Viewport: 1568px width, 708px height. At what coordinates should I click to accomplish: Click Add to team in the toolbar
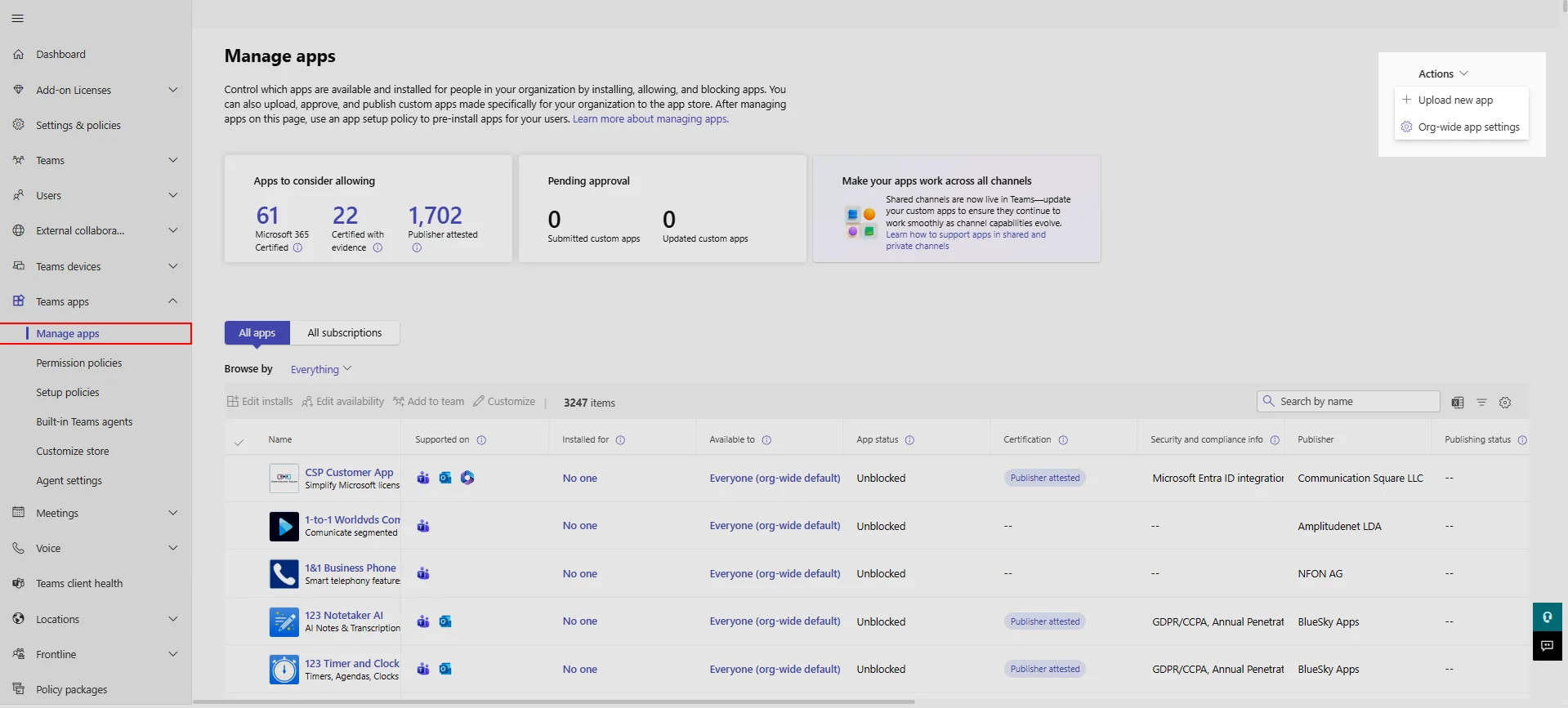[x=428, y=402]
